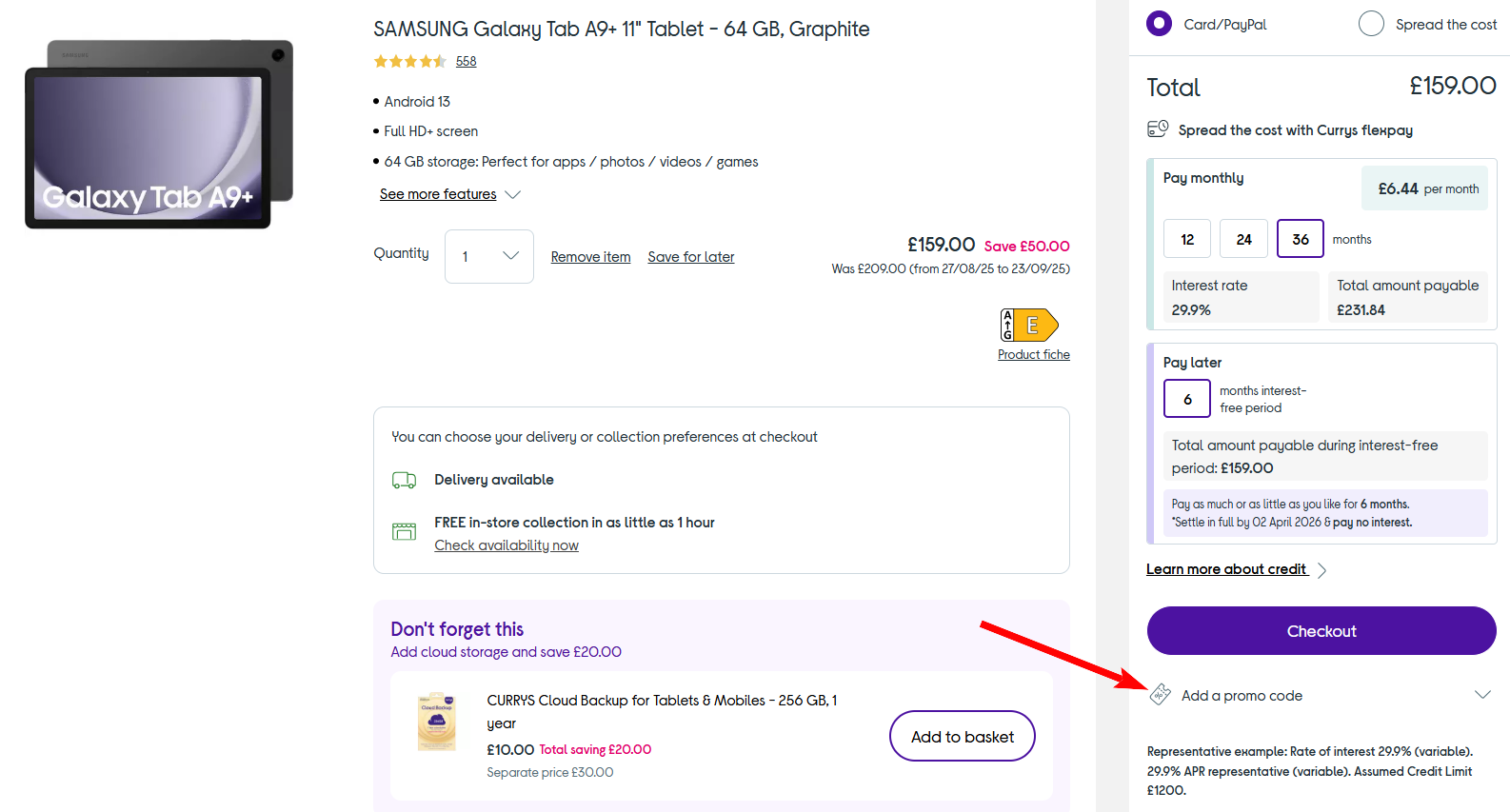Click the Cloud Backup product image
1510x812 pixels.
[x=437, y=722]
